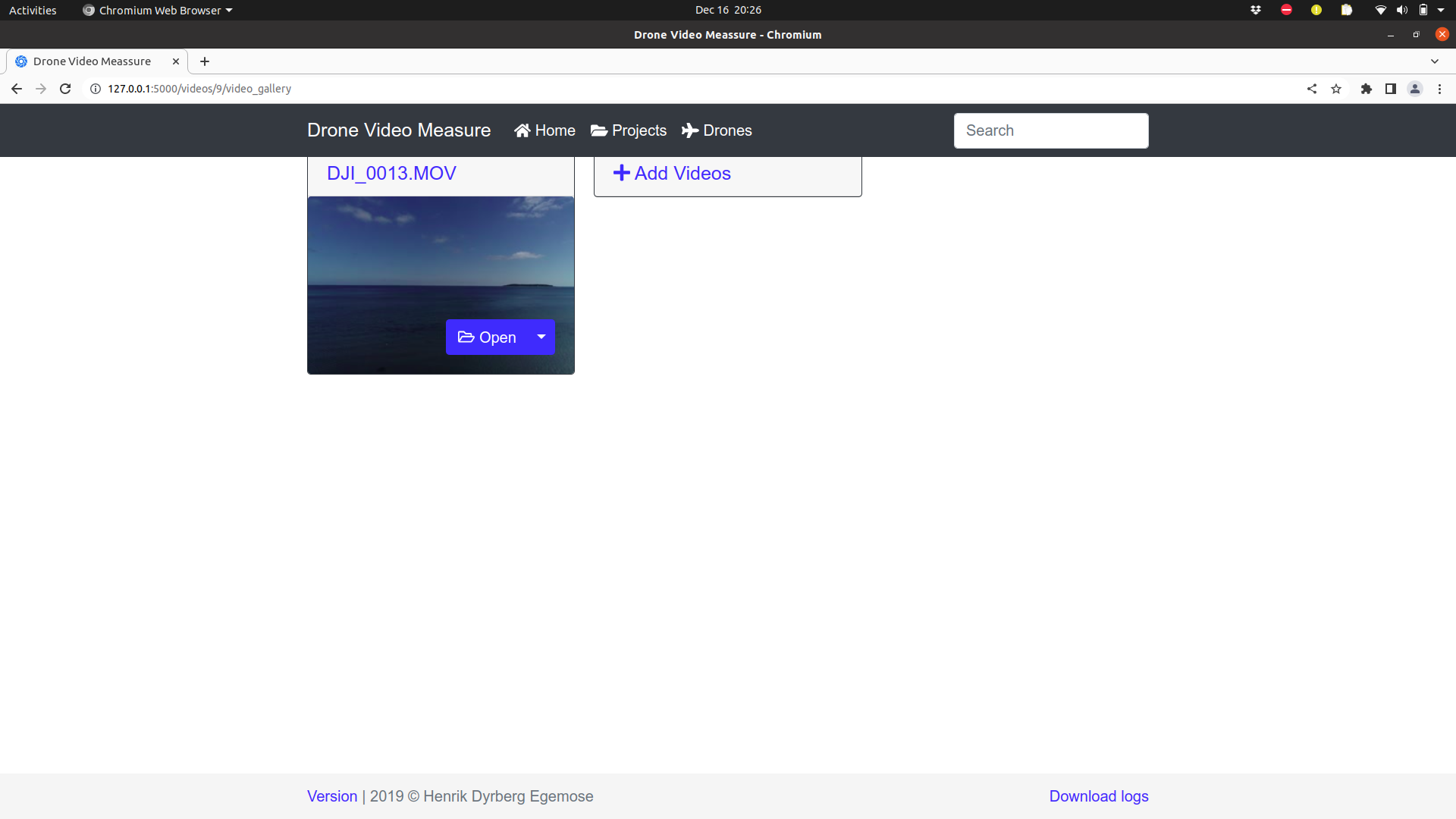Expand the tab search chevron
1456x819 pixels.
coord(1435,61)
